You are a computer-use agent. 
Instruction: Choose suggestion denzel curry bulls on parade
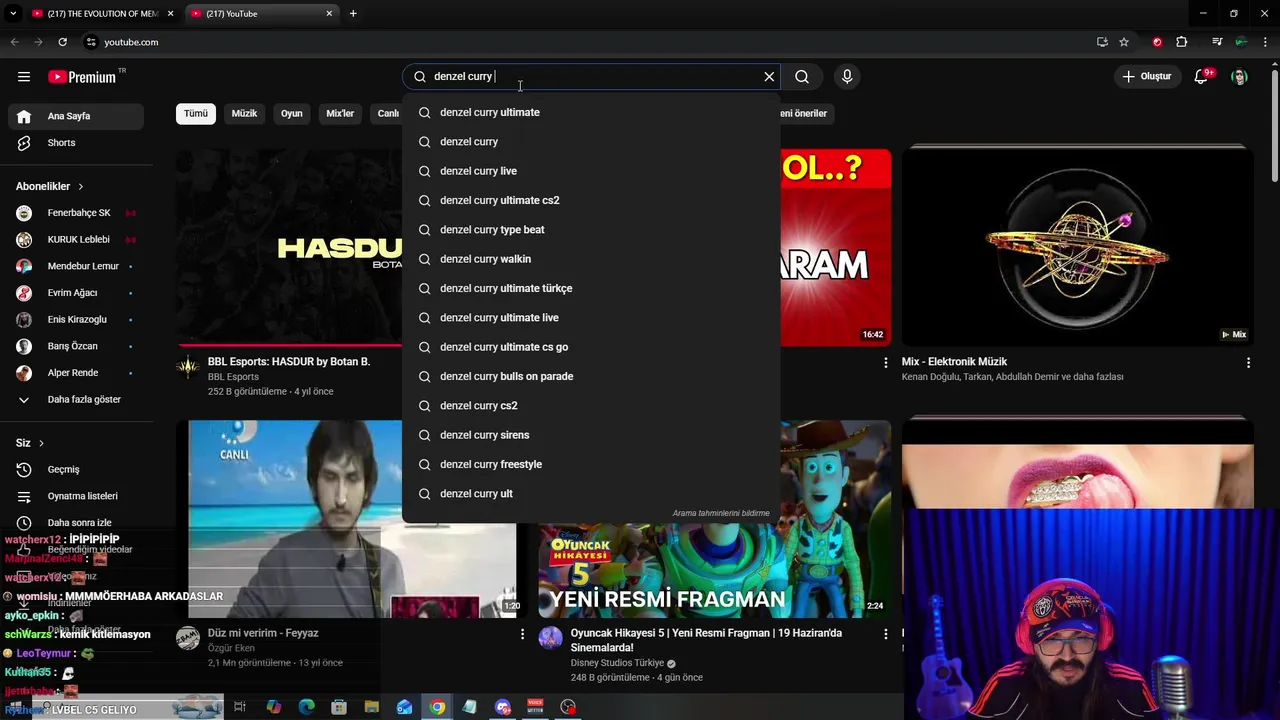click(591, 376)
